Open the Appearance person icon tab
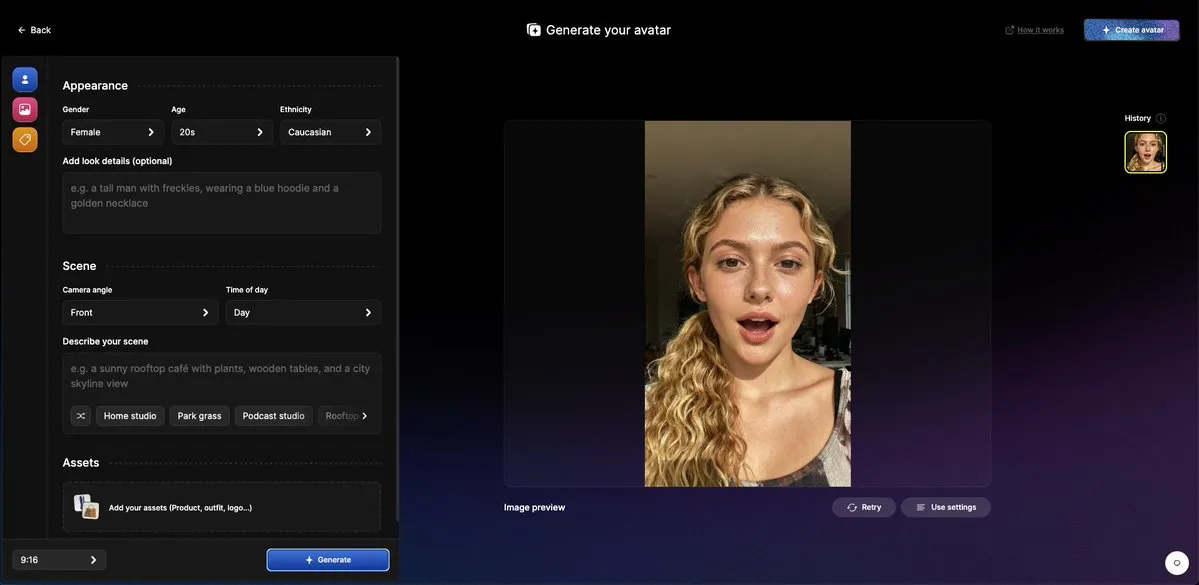 pos(25,79)
